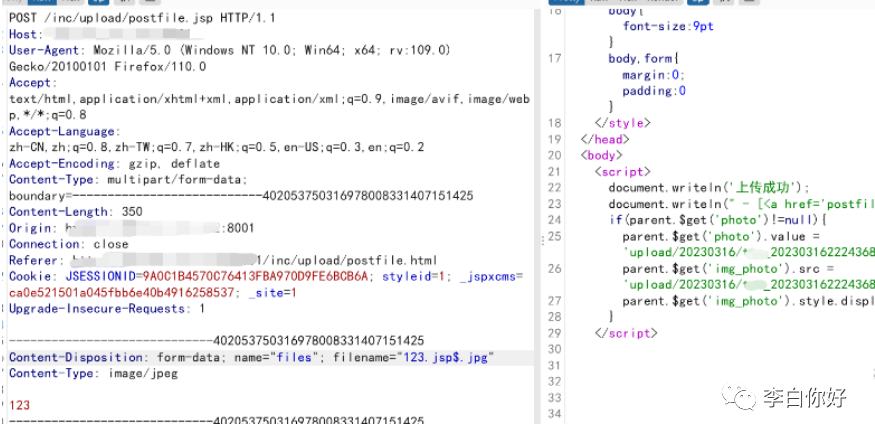Select the document.writeln('上传成功') line
This screenshot has height=436, width=875.
pos(709,188)
